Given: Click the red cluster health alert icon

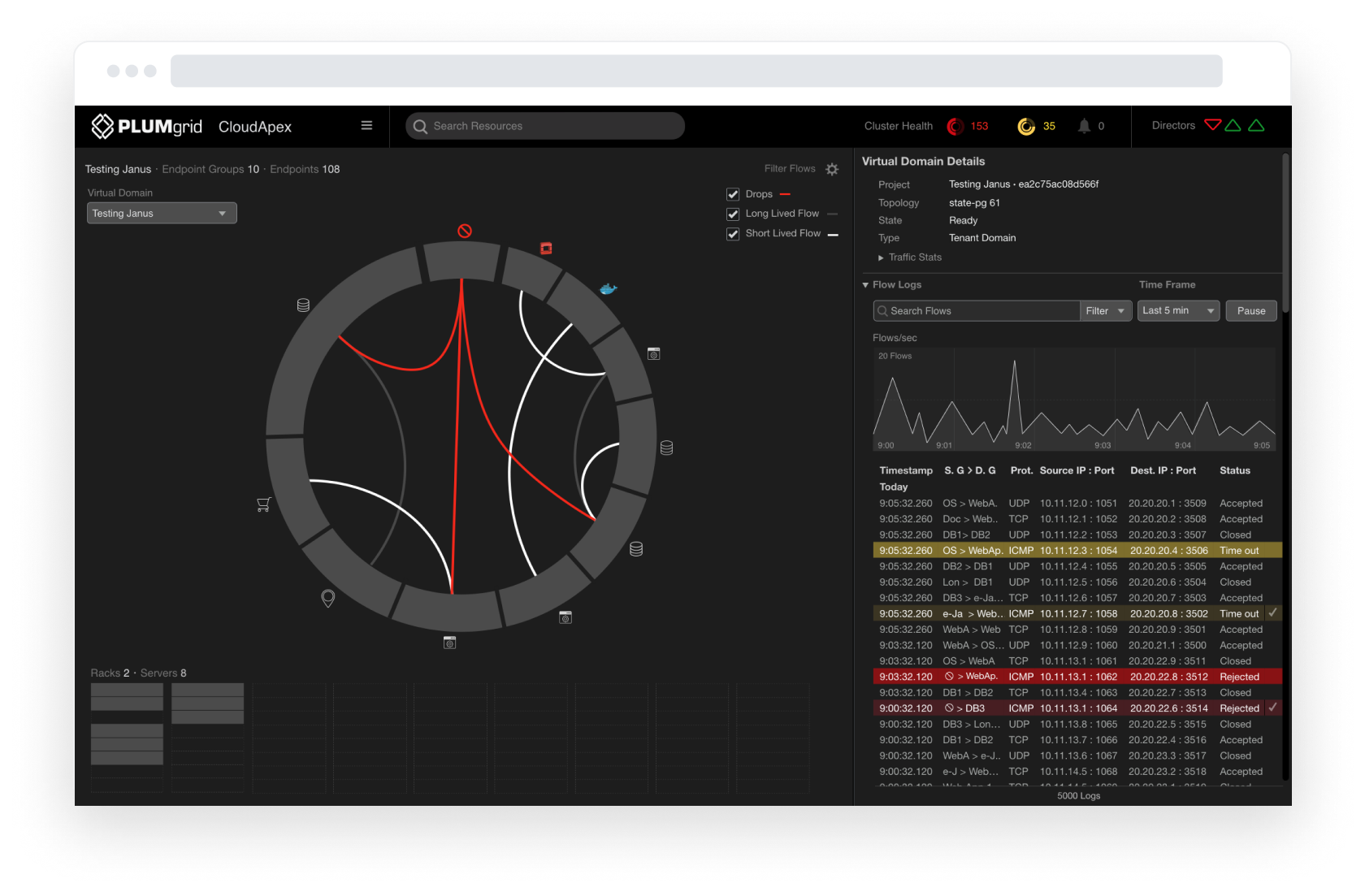Looking at the screenshot, I should (955, 126).
